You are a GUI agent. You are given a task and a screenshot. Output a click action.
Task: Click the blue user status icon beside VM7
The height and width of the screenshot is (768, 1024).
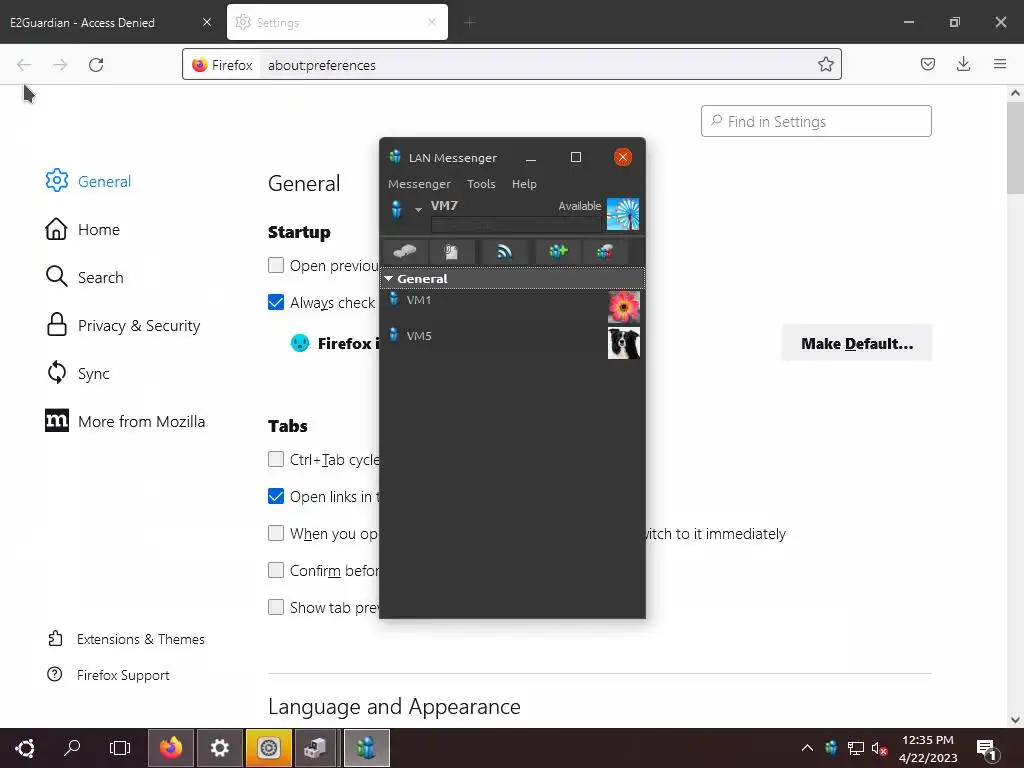pos(396,209)
